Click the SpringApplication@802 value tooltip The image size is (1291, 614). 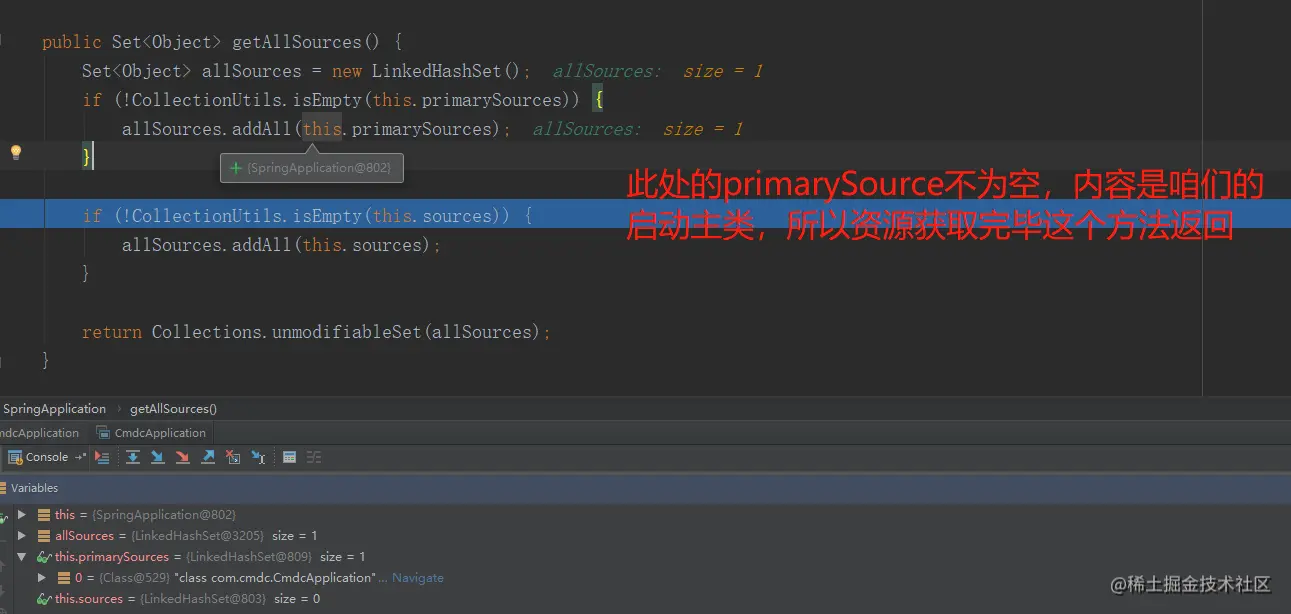pyautogui.click(x=312, y=169)
